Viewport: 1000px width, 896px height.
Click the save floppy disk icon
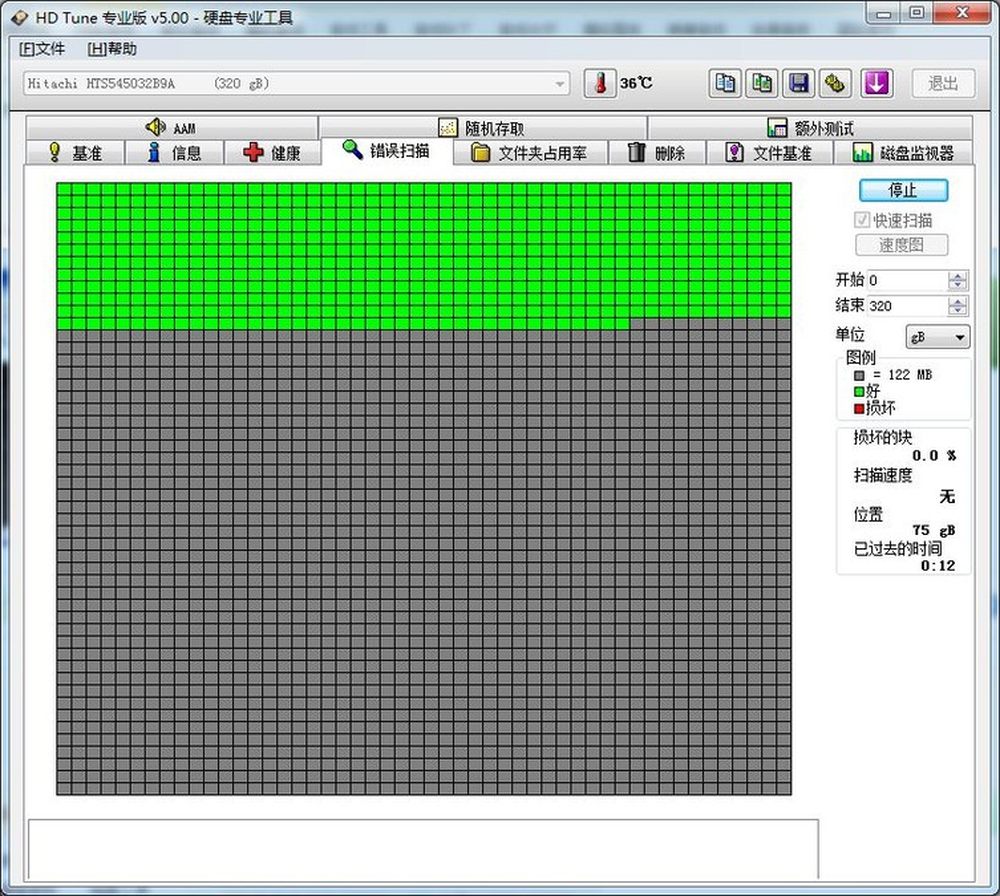tap(798, 83)
